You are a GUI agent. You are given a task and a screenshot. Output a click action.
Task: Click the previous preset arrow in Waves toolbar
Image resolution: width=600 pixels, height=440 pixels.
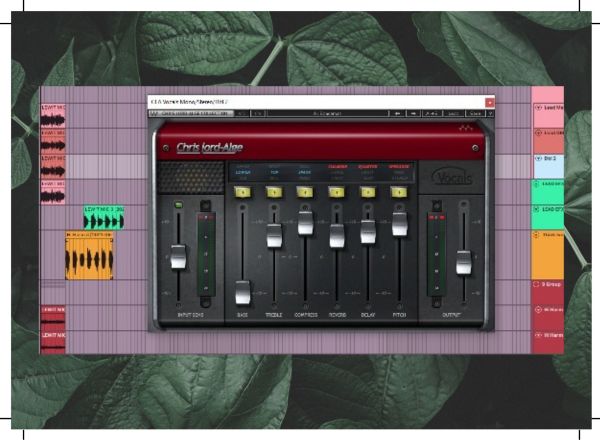pos(399,114)
